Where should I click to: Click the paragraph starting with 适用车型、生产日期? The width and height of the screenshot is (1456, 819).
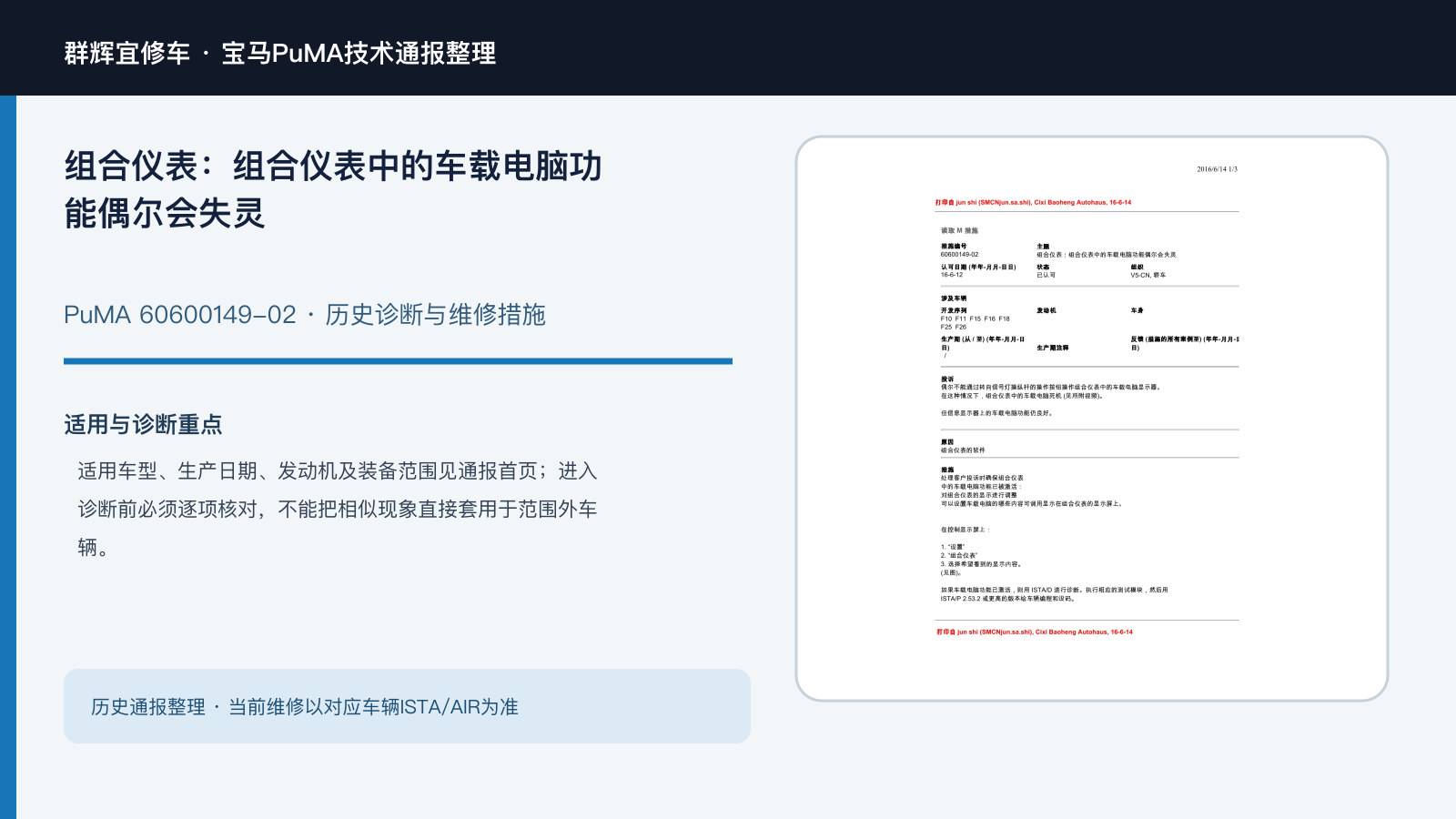(x=338, y=509)
